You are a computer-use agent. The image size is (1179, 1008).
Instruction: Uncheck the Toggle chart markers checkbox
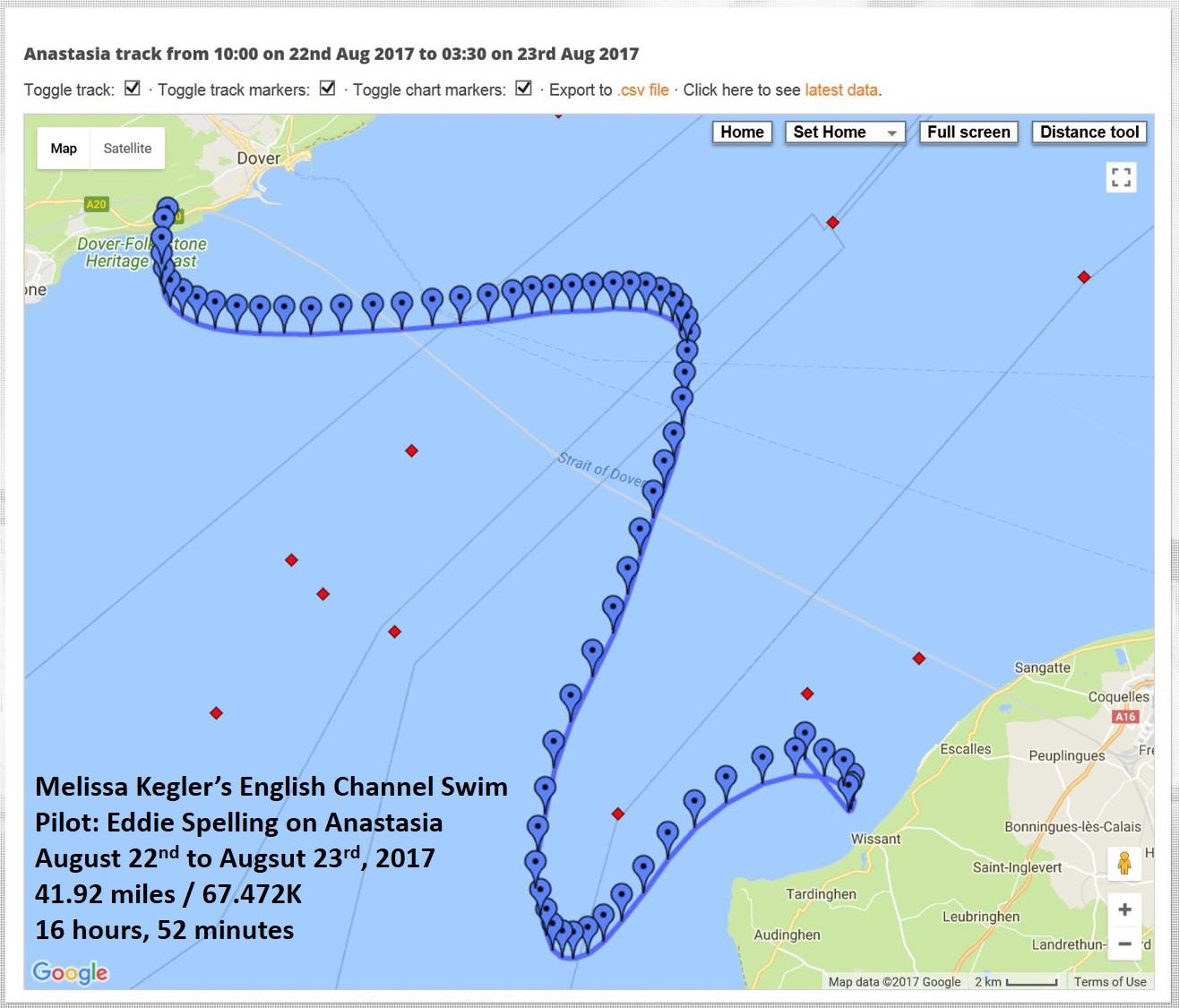point(524,89)
